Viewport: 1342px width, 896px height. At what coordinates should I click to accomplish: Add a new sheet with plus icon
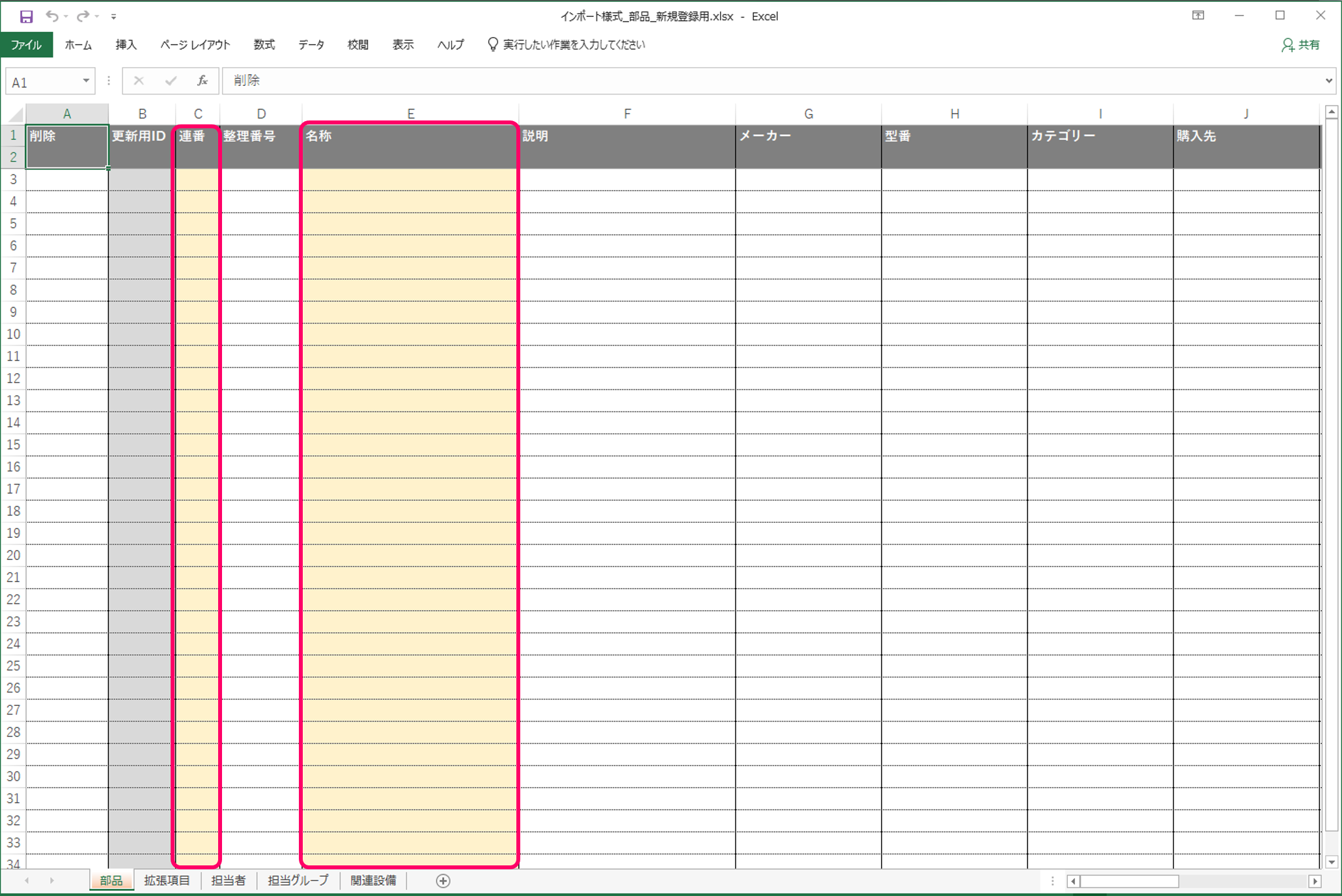(x=443, y=880)
